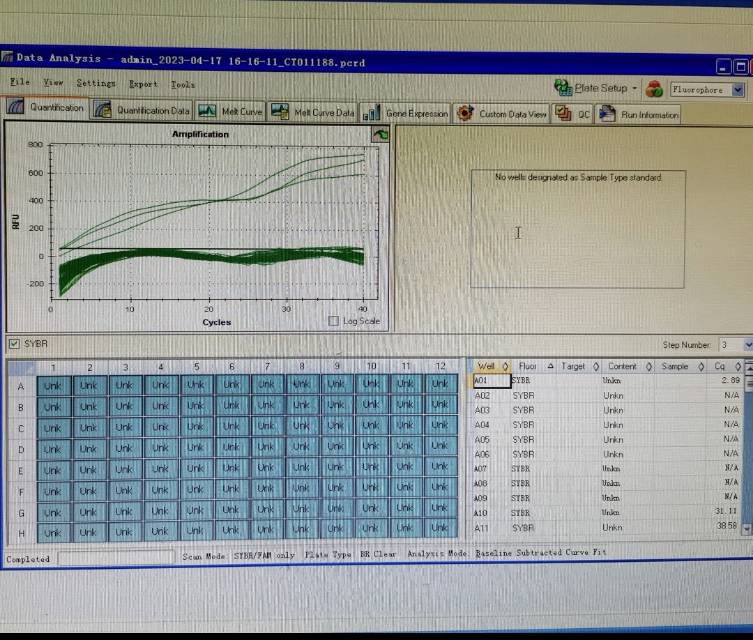Click the status bar input field

pos(116,557)
